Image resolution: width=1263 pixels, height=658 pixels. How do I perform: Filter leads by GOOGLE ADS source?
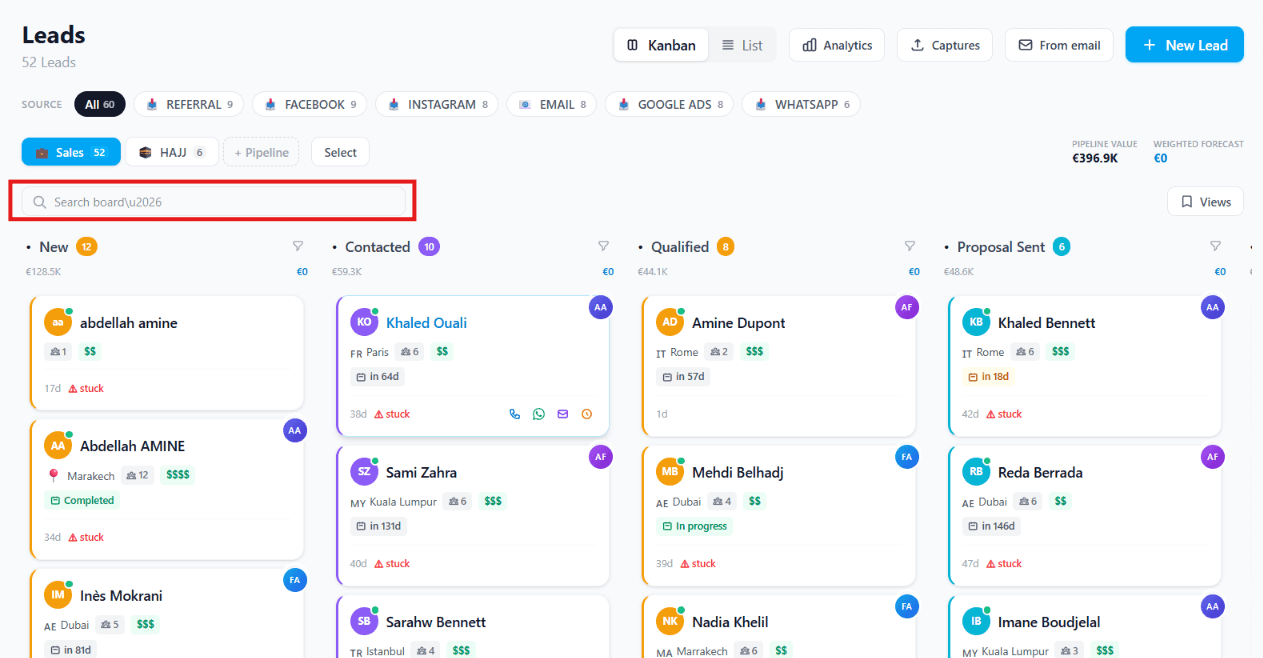[x=669, y=104]
